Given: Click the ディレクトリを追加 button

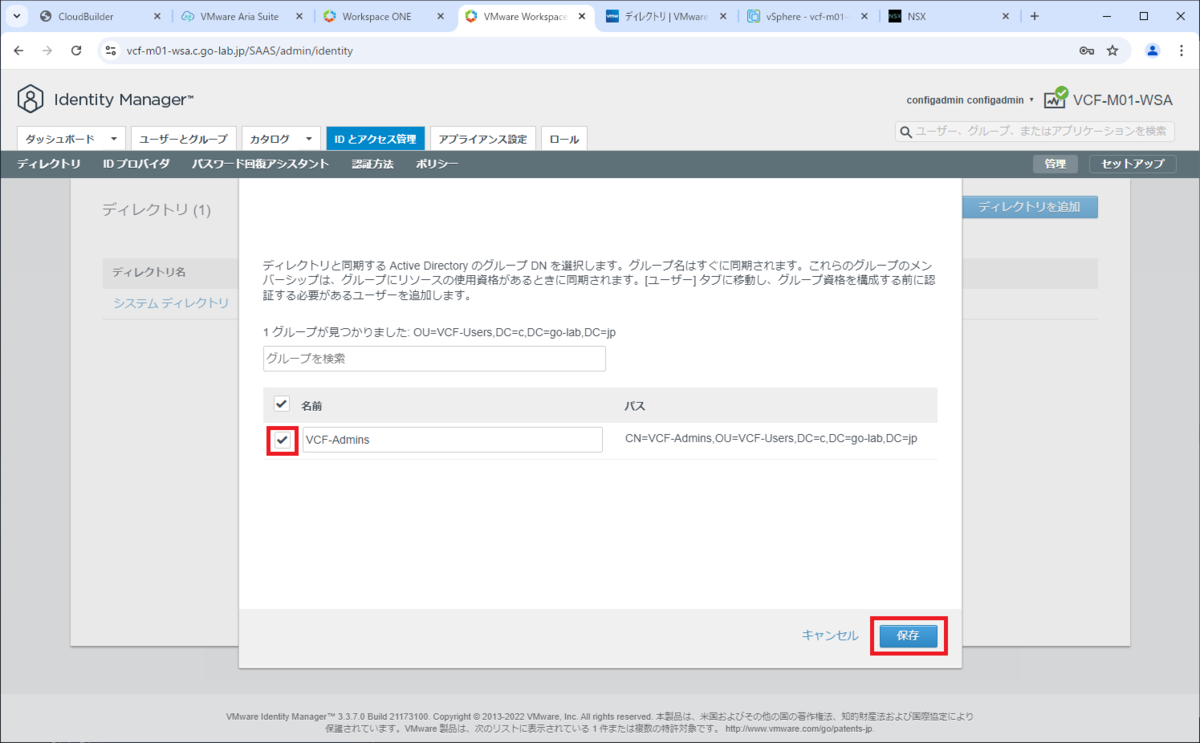Looking at the screenshot, I should (1029, 207).
